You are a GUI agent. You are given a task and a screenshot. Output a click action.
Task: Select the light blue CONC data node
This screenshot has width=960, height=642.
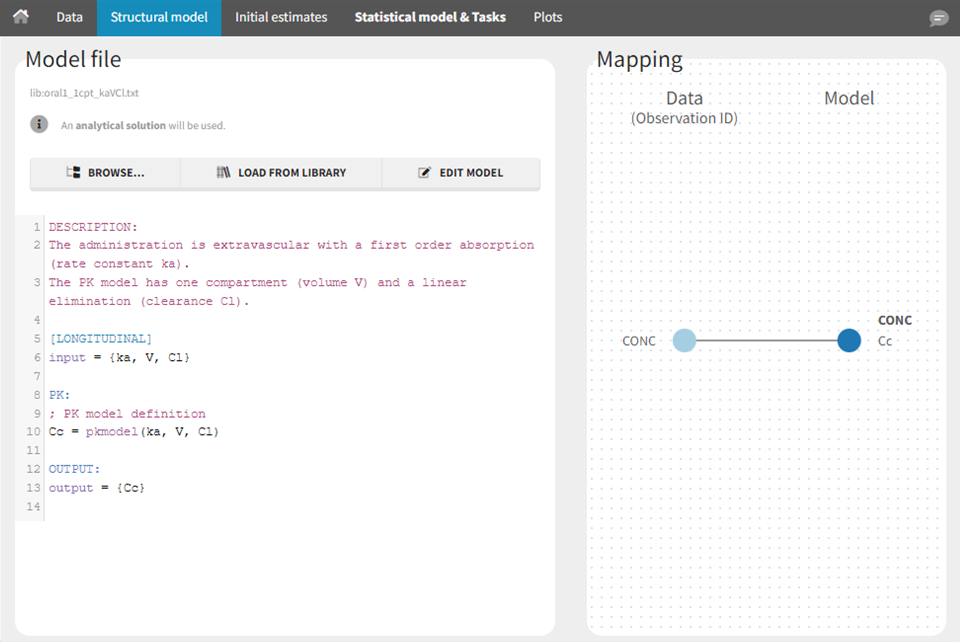[684, 341]
